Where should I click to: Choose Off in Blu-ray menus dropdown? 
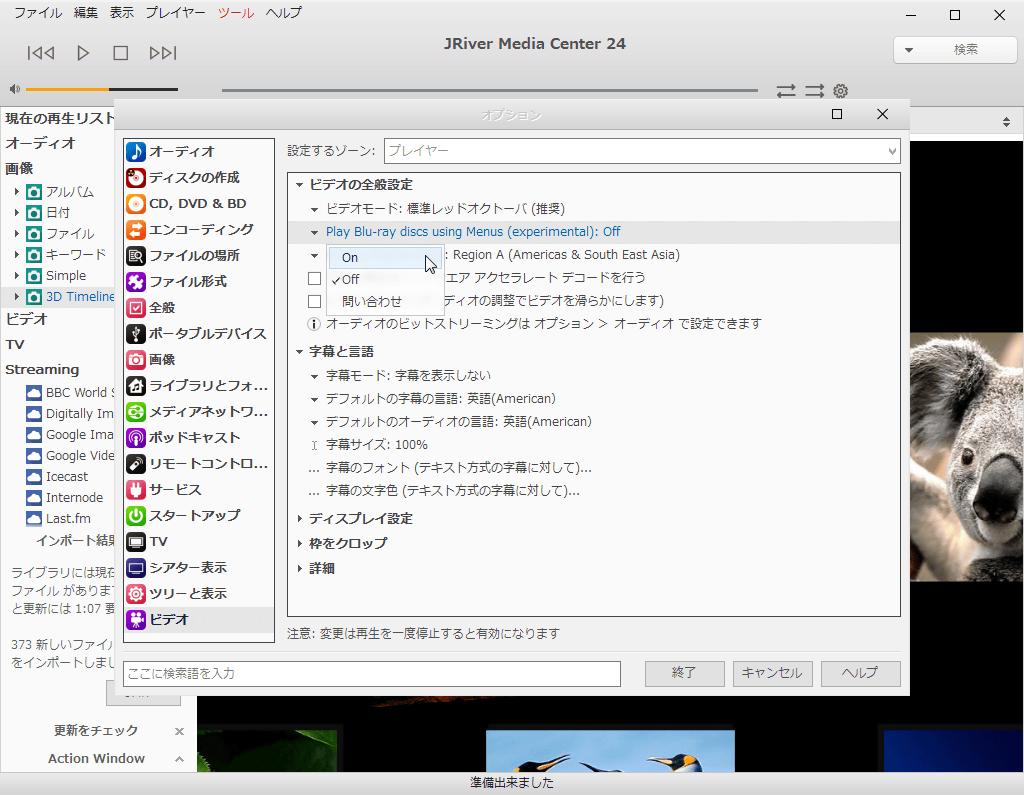[385, 280]
